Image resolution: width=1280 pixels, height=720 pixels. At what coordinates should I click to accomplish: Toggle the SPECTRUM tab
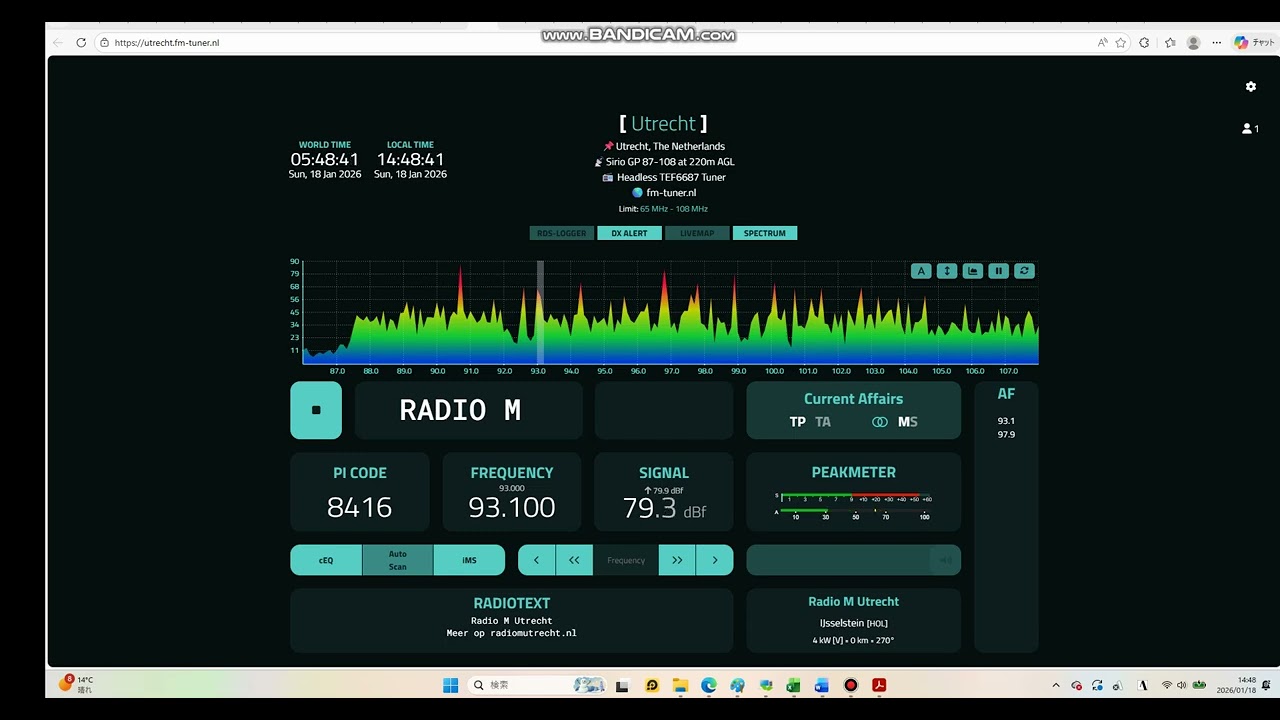point(765,233)
